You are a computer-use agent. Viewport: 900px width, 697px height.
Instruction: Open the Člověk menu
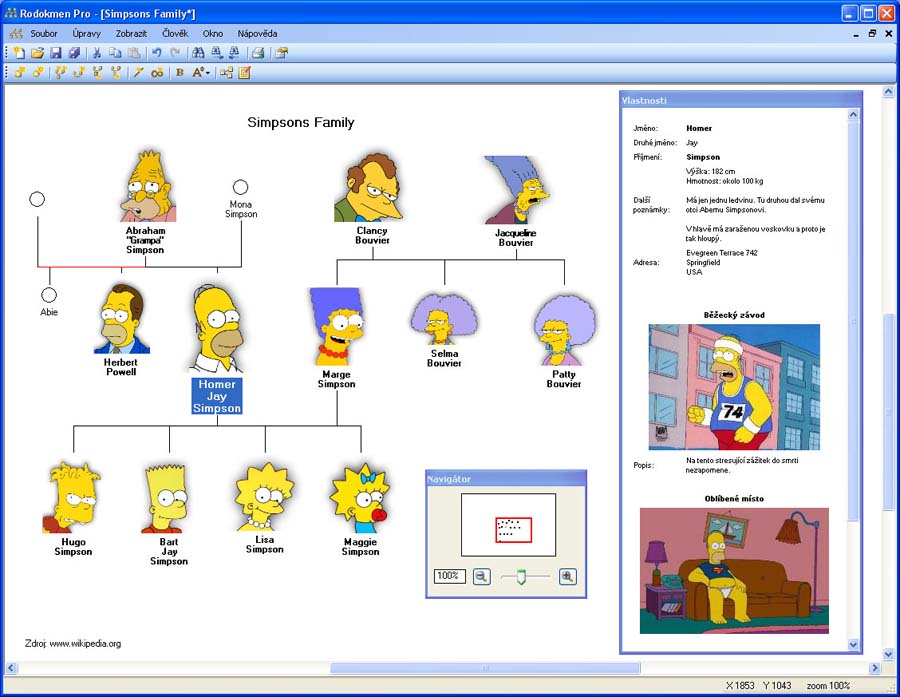tap(175, 33)
